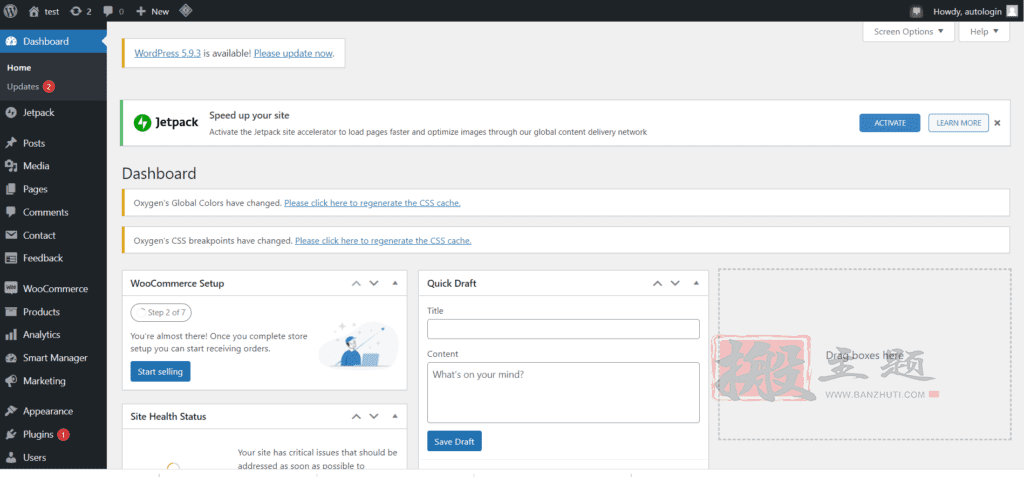The height and width of the screenshot is (477, 1024).
Task: Focus the What's on your mind textarea
Action: click(x=563, y=393)
